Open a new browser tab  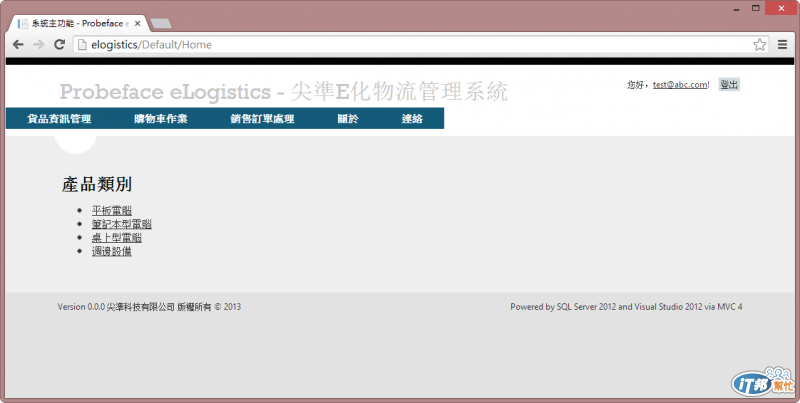click(x=161, y=23)
